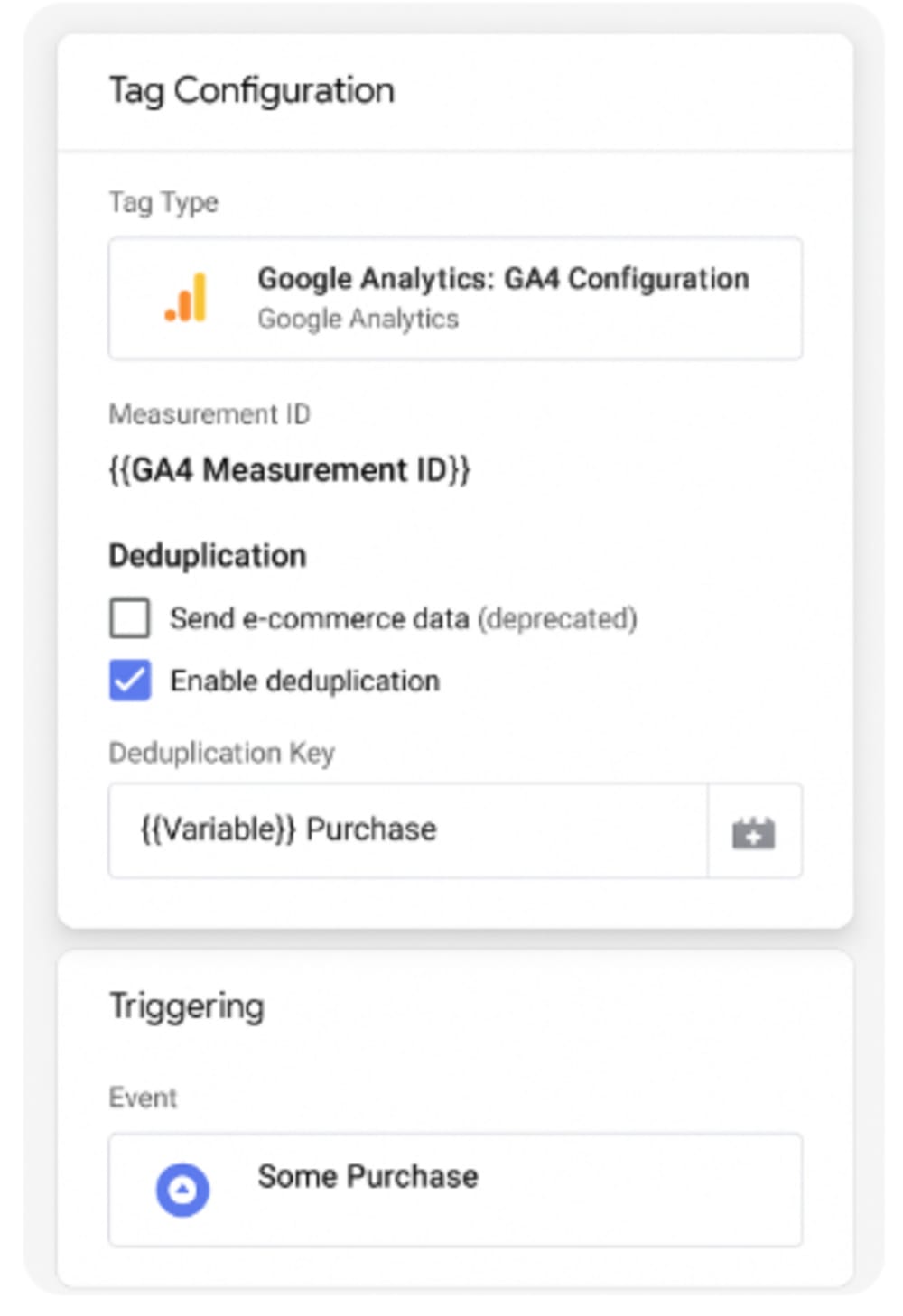Click the gray Google Analytics subtitle text
Screen dimensions: 903x1316
tap(358, 319)
